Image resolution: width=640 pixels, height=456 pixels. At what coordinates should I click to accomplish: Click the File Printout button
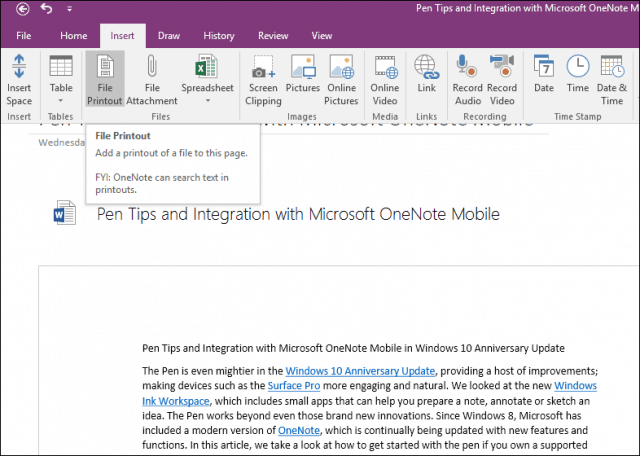click(105, 79)
